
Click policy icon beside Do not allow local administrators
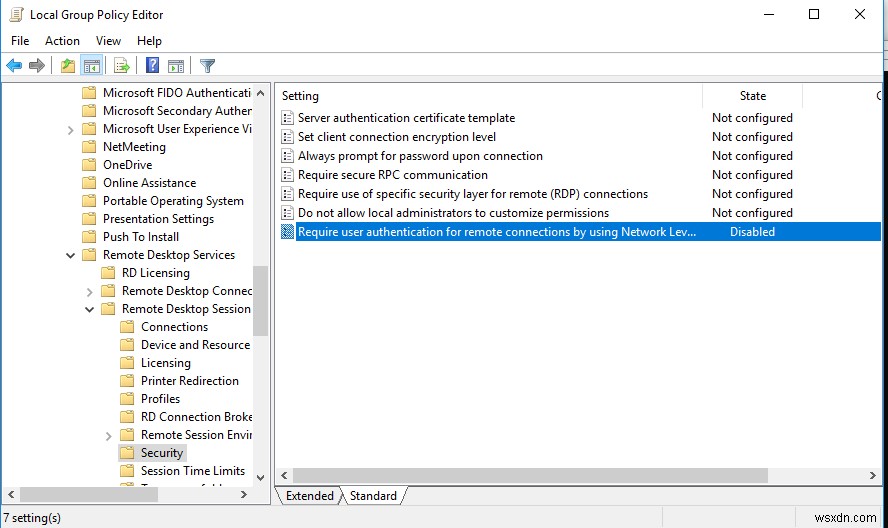[x=288, y=213]
